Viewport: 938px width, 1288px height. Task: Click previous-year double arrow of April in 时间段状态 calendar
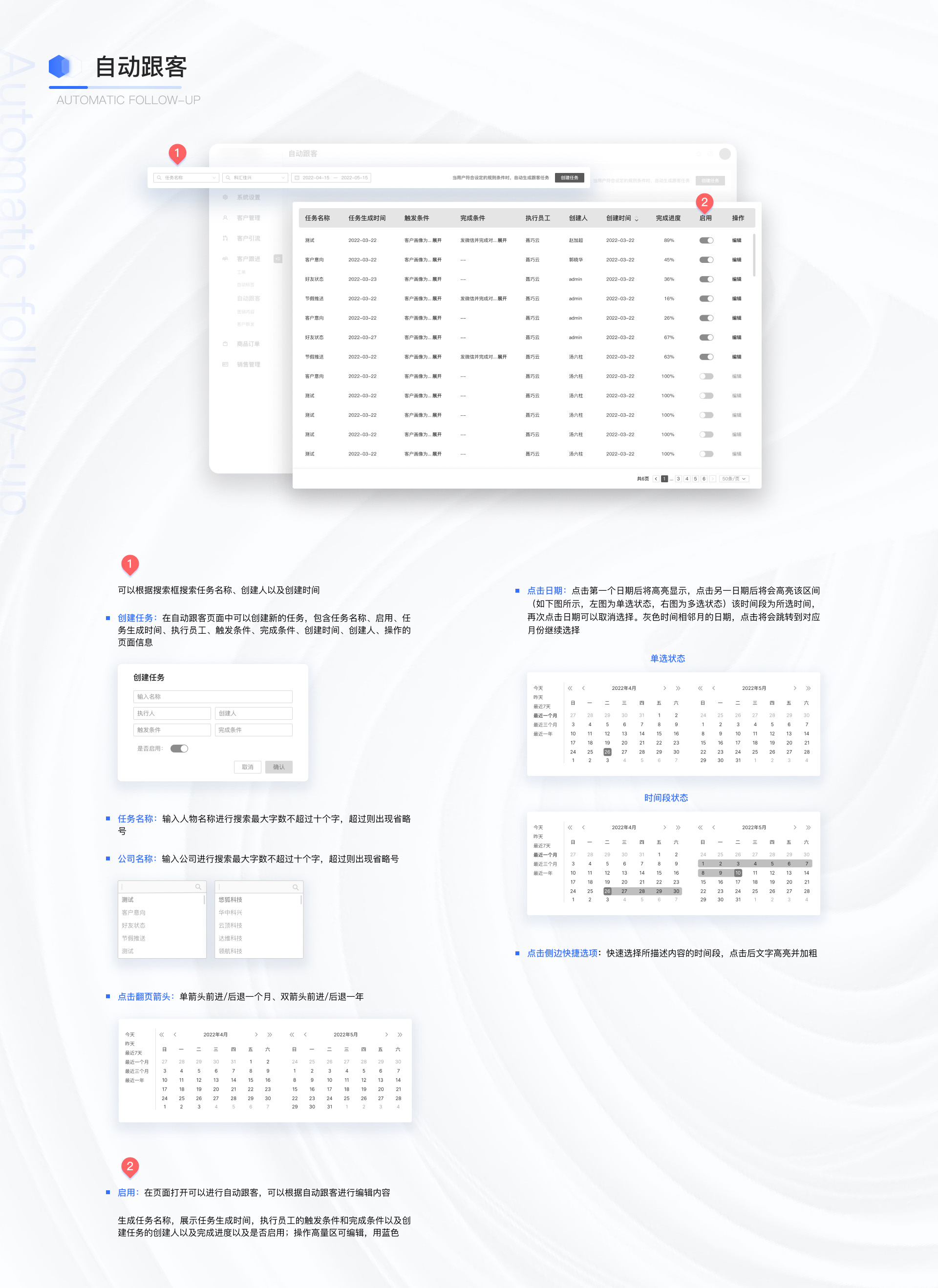[x=570, y=827]
